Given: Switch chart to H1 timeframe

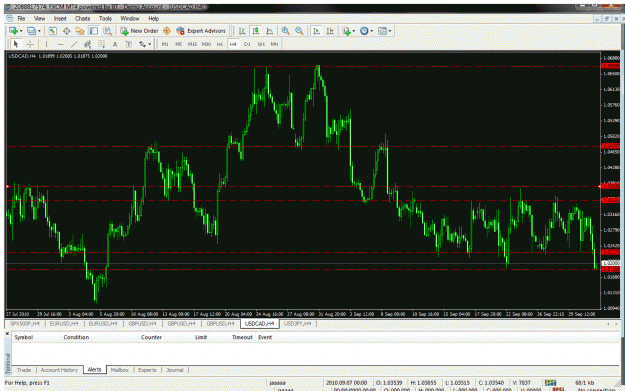Looking at the screenshot, I should (220, 44).
